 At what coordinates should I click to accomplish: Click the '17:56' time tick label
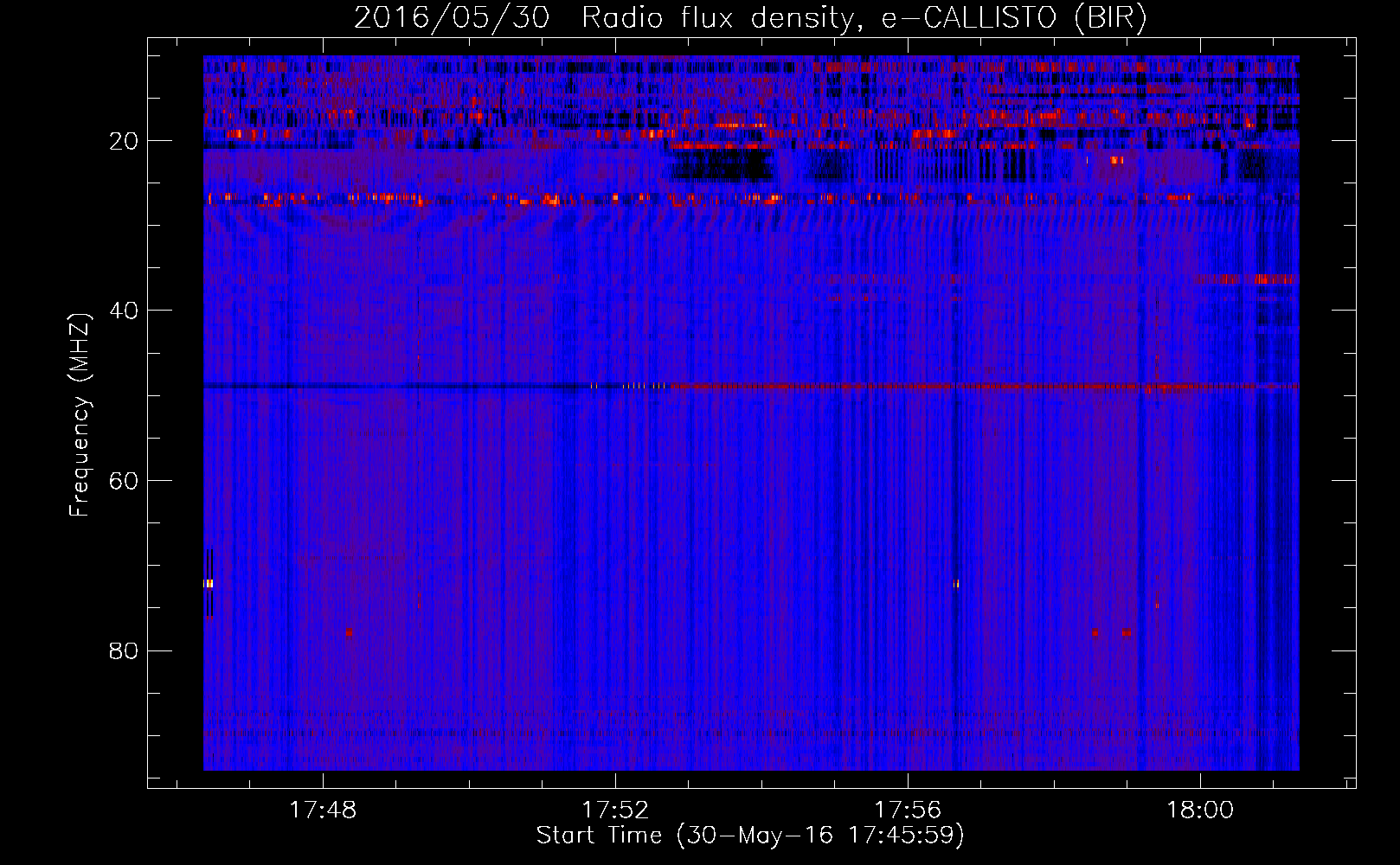(908, 811)
